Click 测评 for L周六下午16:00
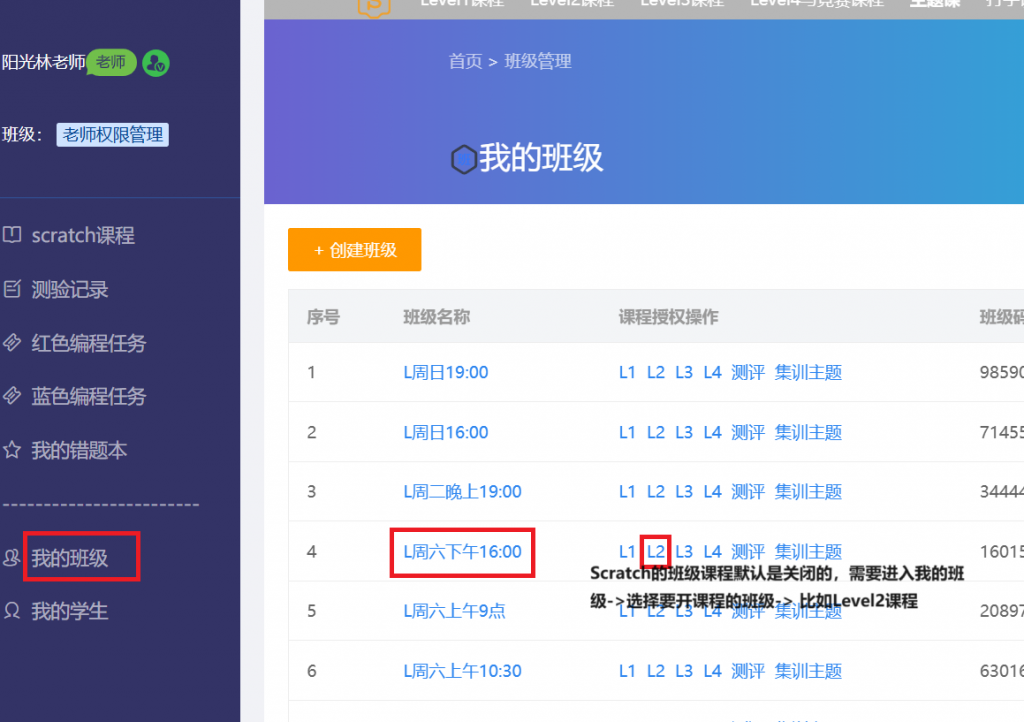The image size is (1024, 722). coord(748,552)
